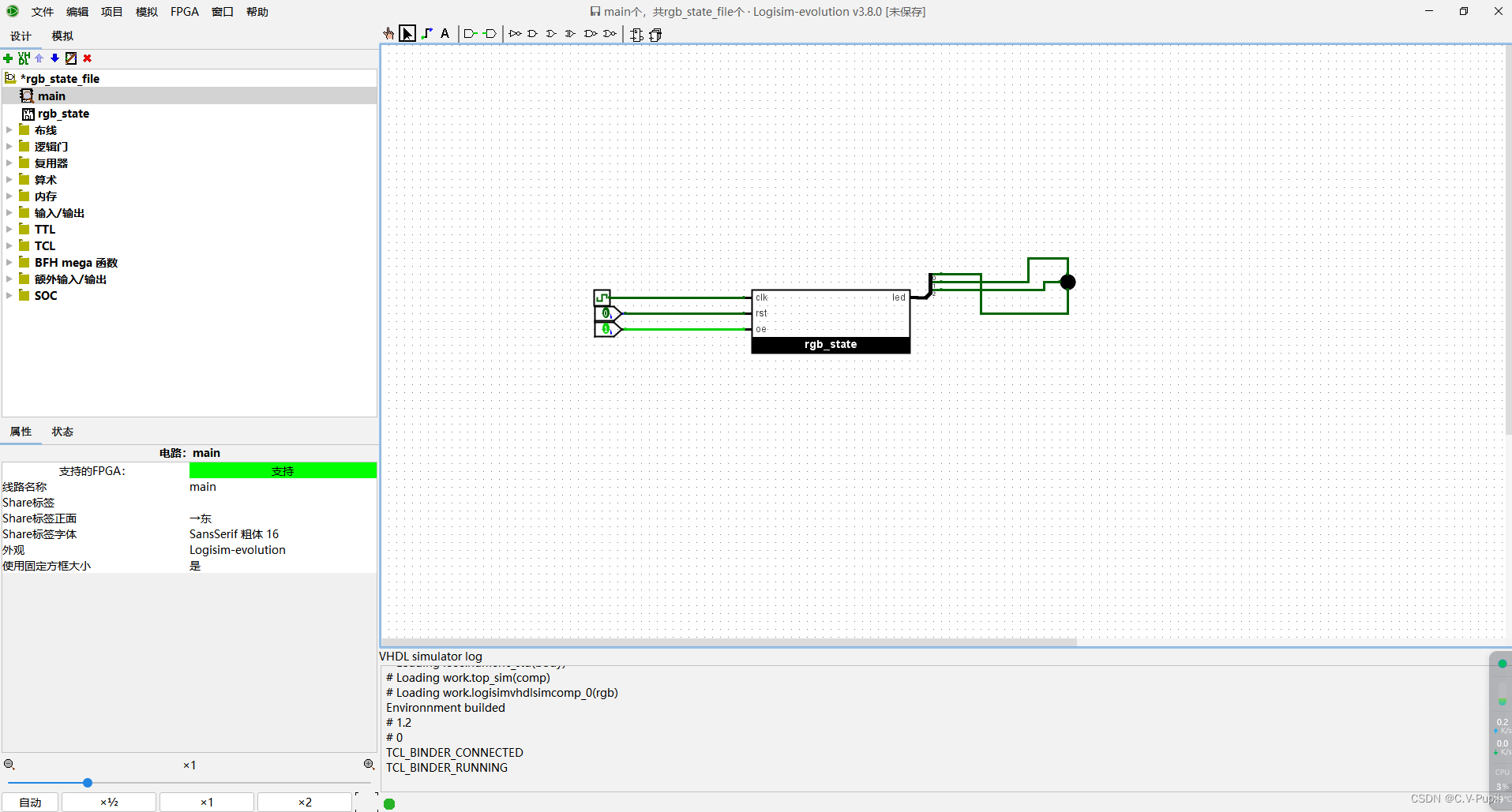Expand the 复用器 library folder
This screenshot has height=812, width=1512.
(9, 163)
